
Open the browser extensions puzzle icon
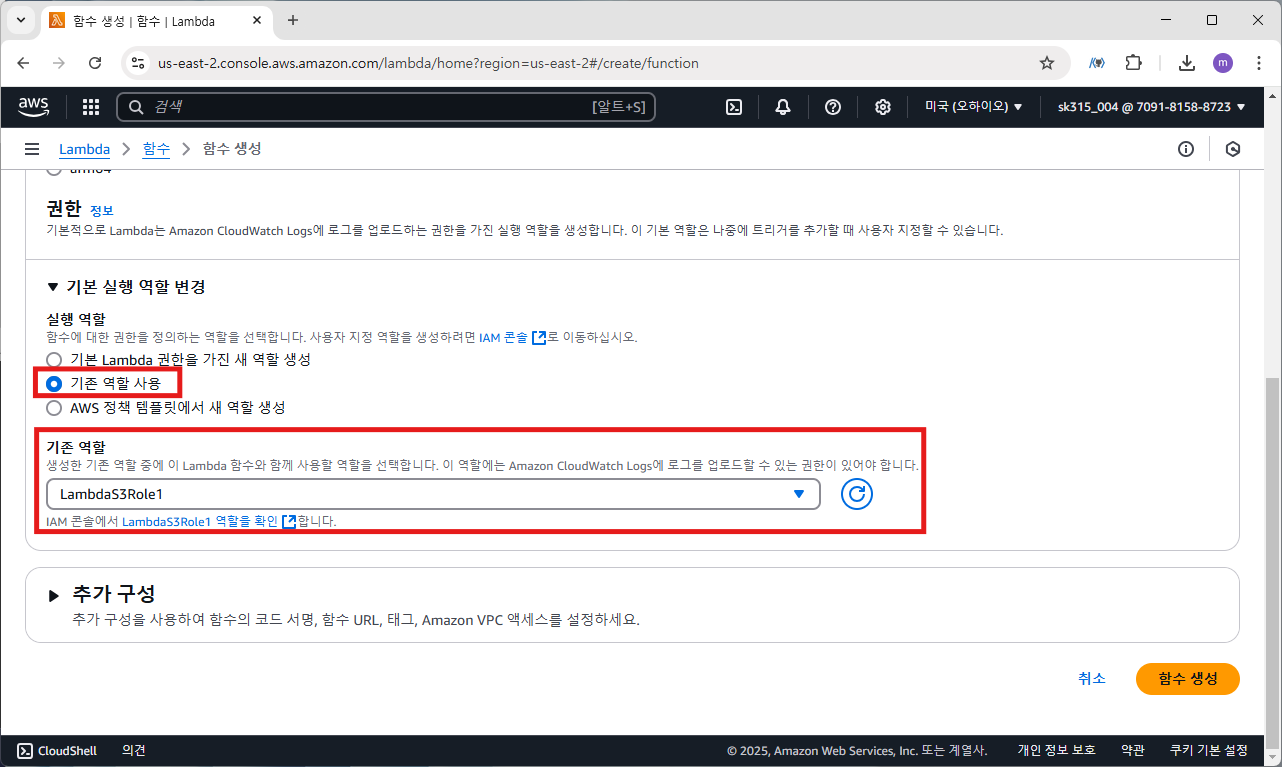pos(1133,63)
